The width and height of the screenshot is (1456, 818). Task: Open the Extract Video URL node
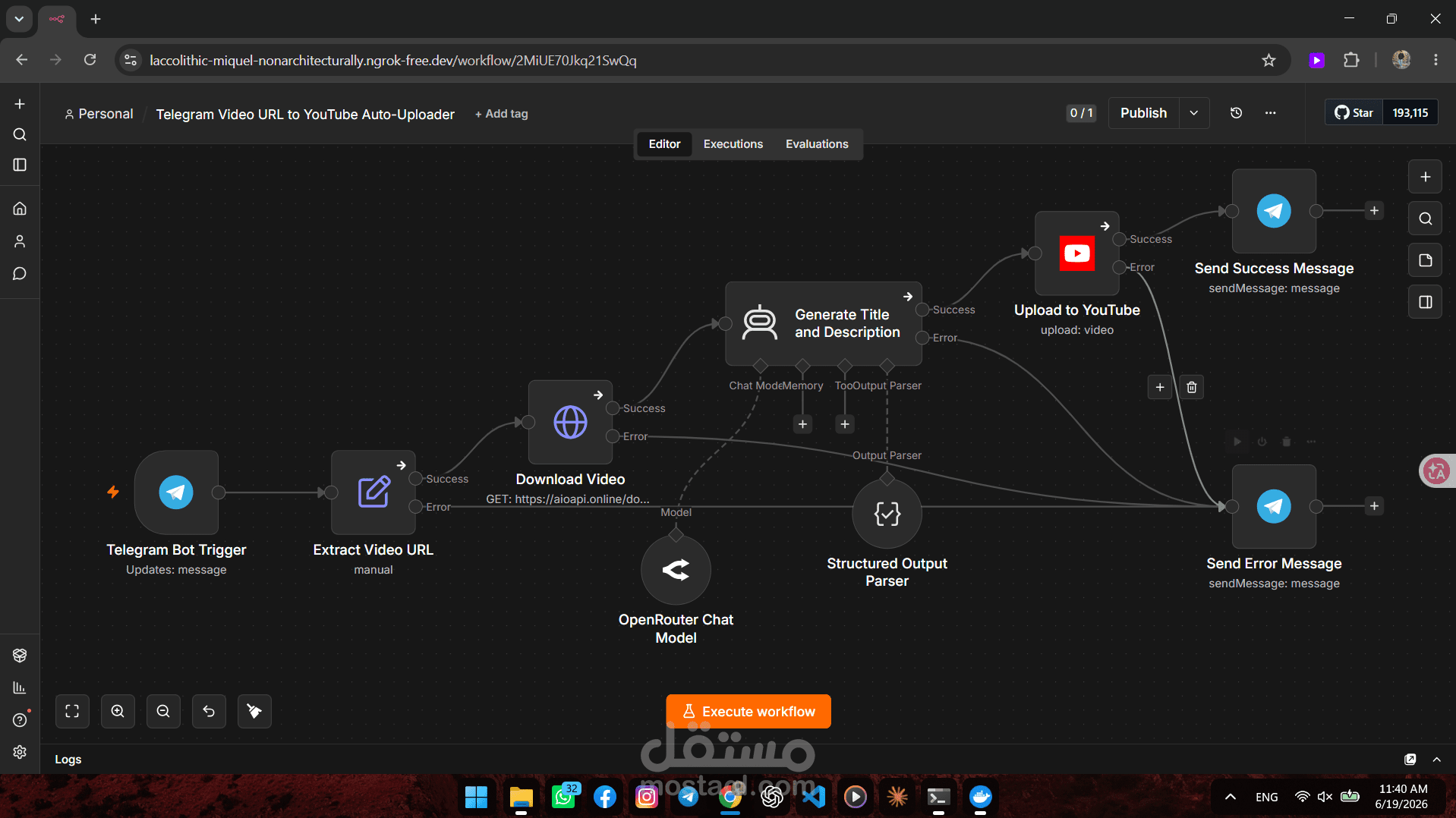pyautogui.click(x=373, y=492)
